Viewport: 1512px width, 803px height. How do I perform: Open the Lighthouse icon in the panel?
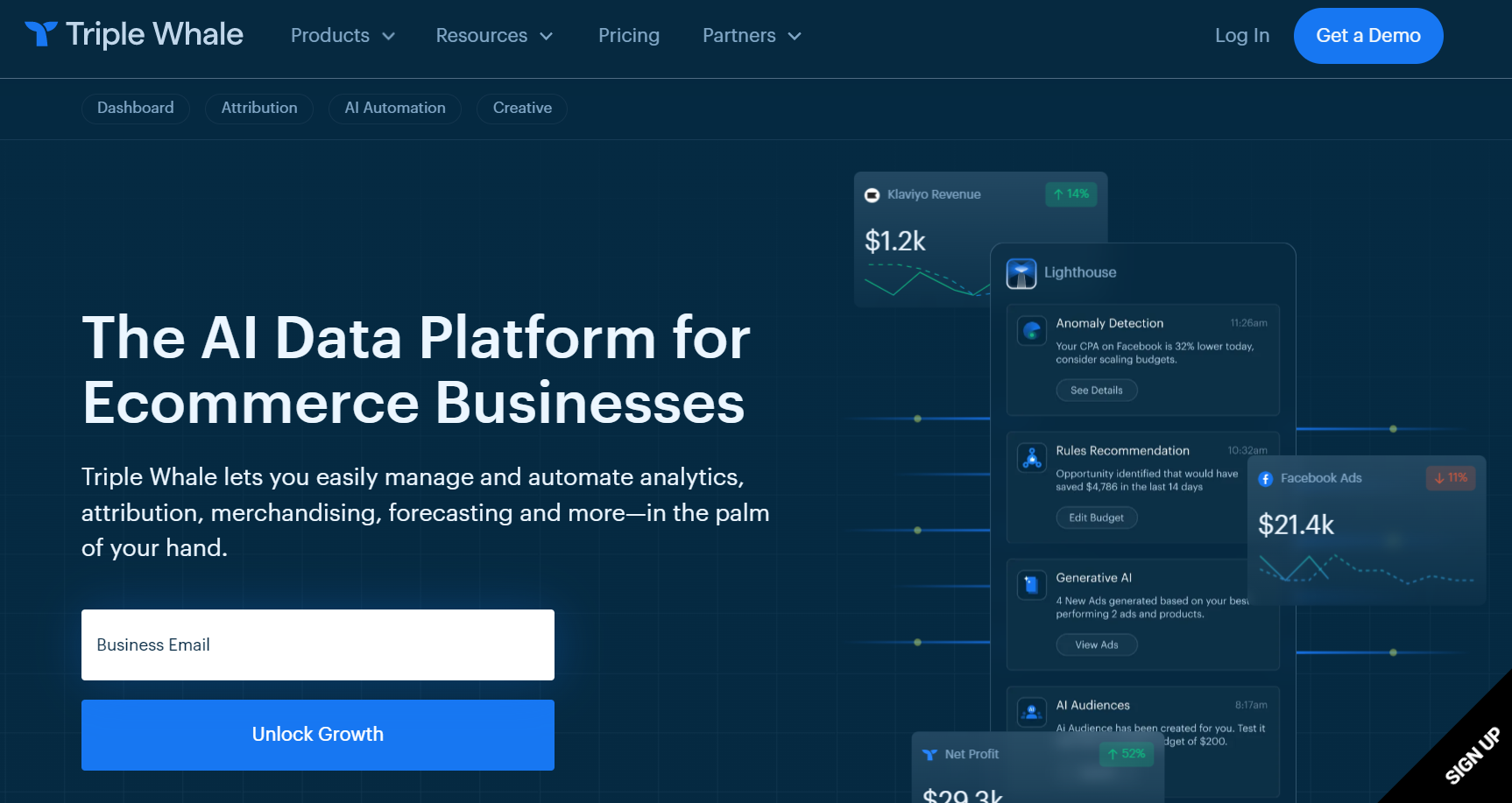1021,273
